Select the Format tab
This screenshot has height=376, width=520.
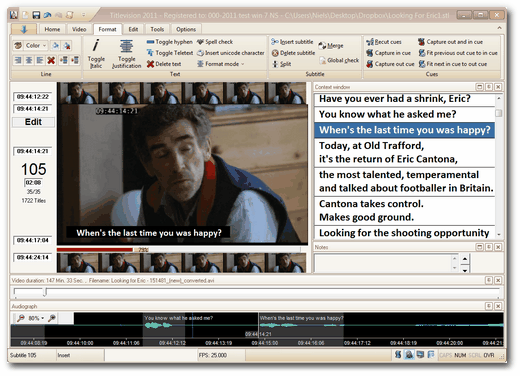(x=107, y=29)
